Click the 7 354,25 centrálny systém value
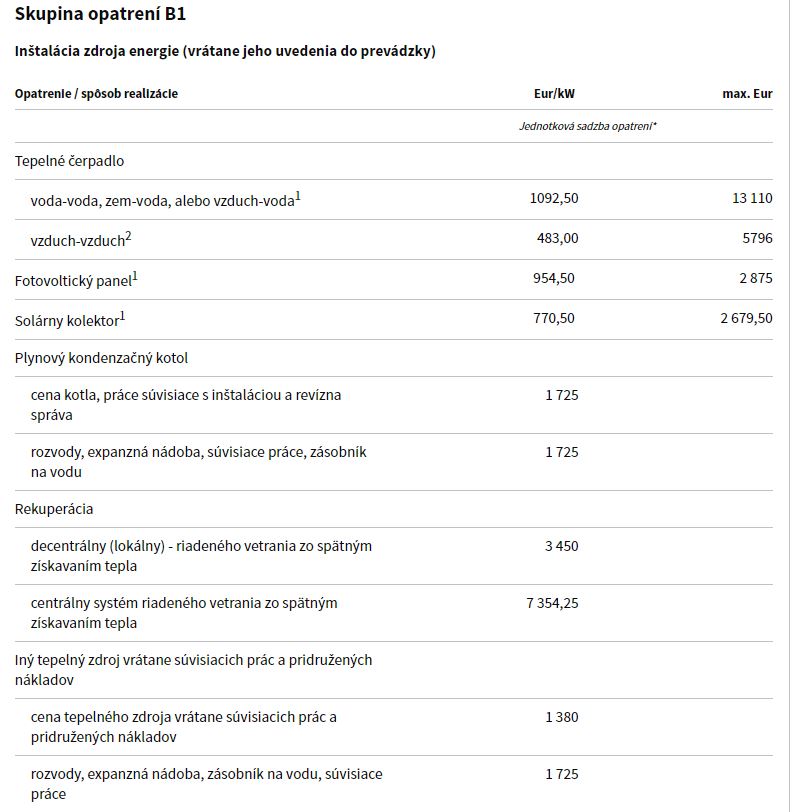792x812 pixels. [x=552, y=603]
